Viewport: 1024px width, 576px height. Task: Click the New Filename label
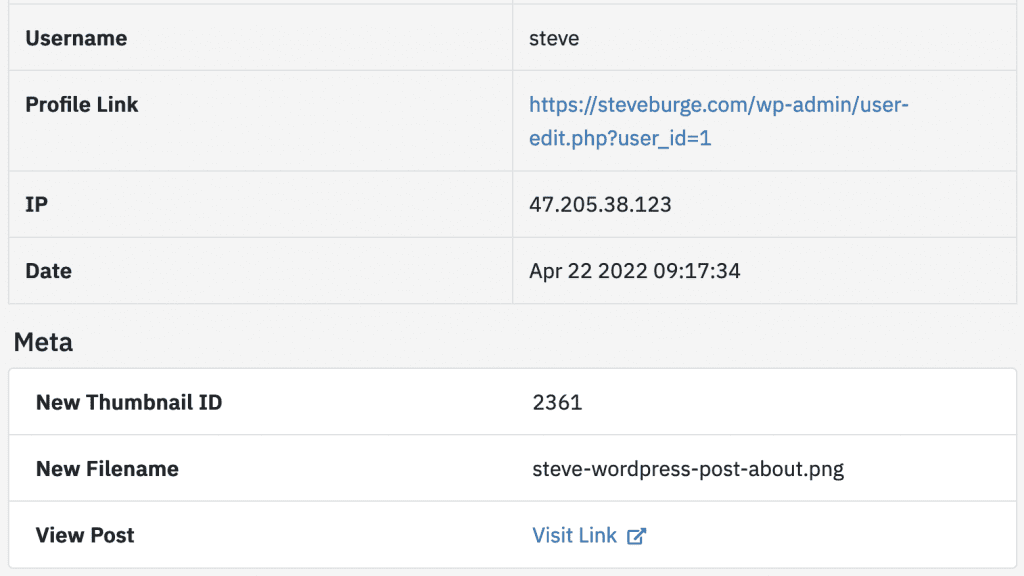[107, 468]
